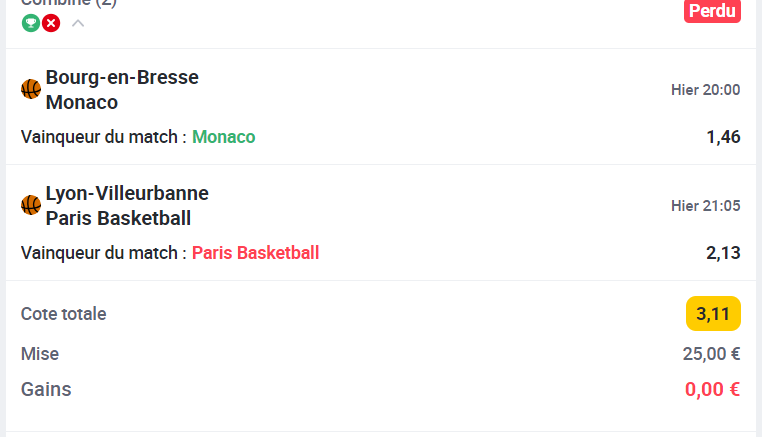Open the Lyon-Villeurbanne vs Paris Basketball match

(127, 205)
